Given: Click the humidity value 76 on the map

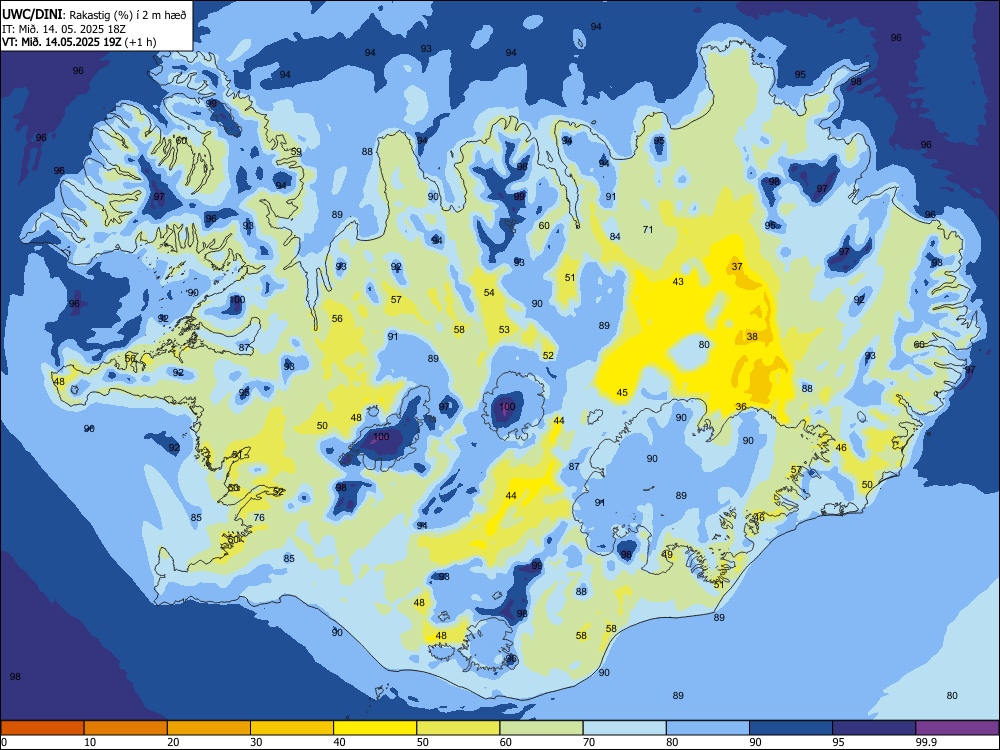Looking at the screenshot, I should 259,517.
